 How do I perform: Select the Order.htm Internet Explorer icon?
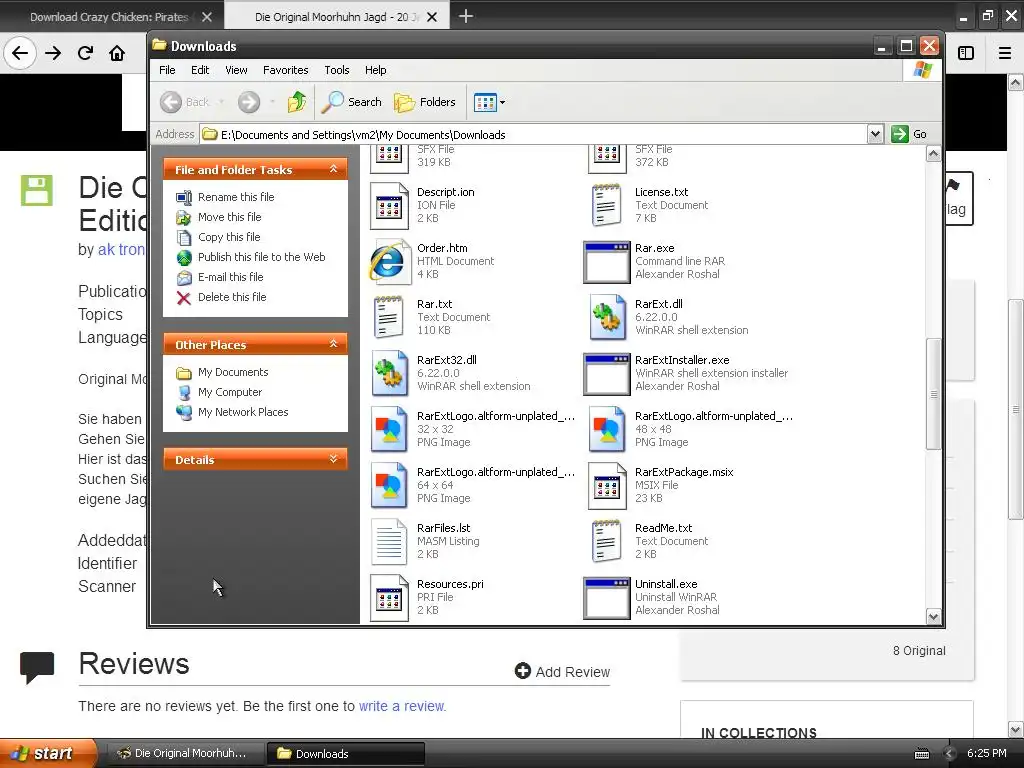click(x=389, y=262)
